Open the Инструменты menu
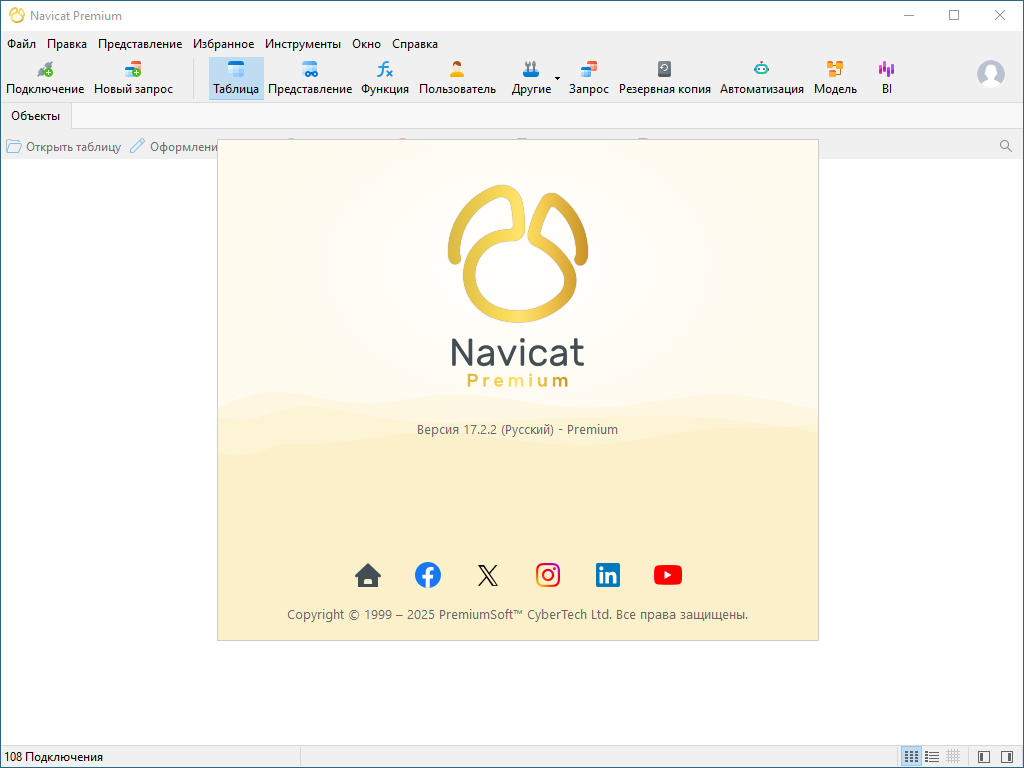Viewport: 1024px width, 768px height. (x=302, y=44)
